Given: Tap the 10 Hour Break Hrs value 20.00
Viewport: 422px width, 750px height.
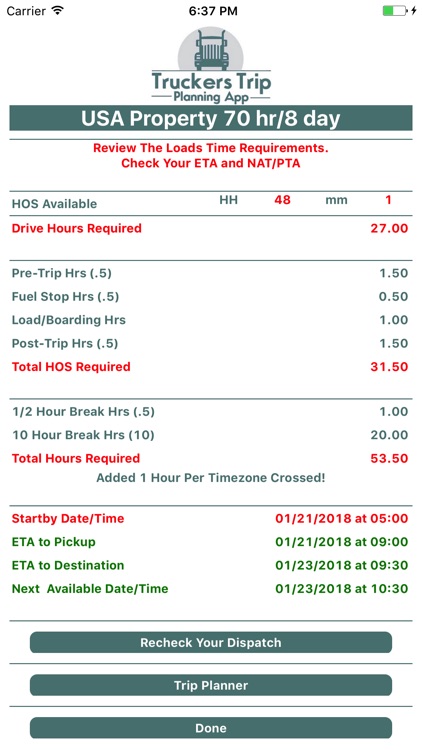Looking at the screenshot, I should [389, 435].
